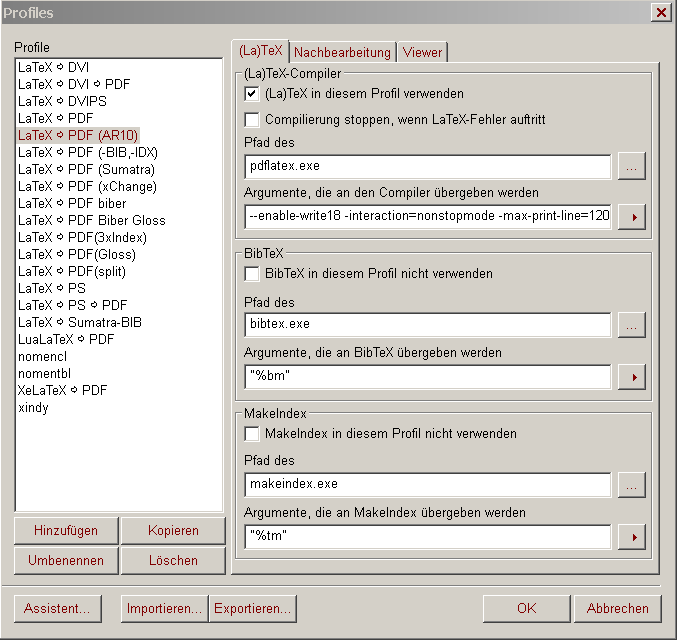Browse for the bibtex.exe path
Viewport: 677px width, 640px height.
632,325
